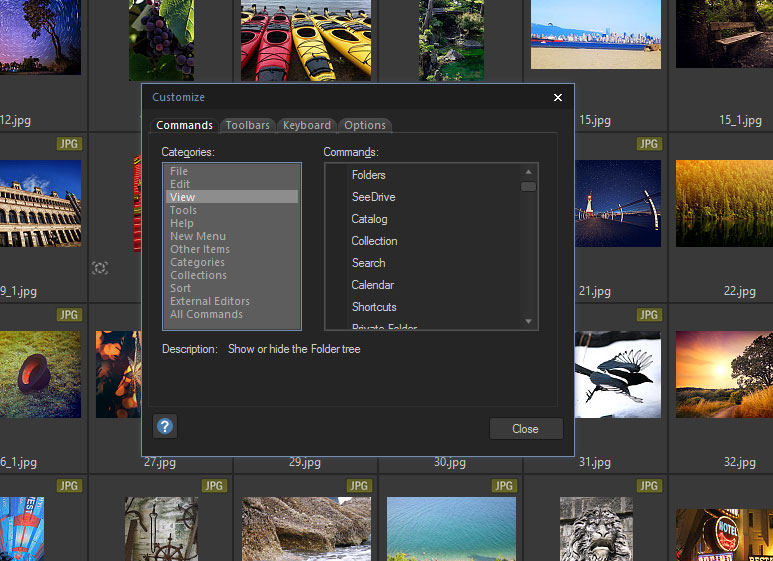The width and height of the screenshot is (773, 561).
Task: Open the Keyboard tab
Action: [307, 125]
